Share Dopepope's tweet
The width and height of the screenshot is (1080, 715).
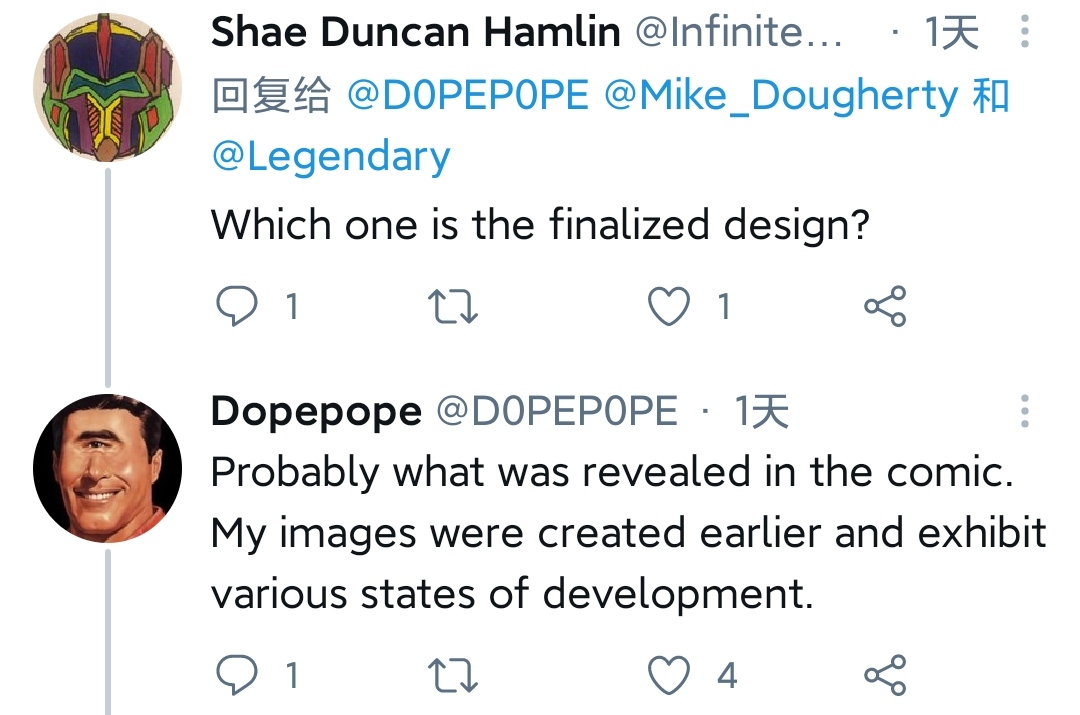(x=886, y=674)
